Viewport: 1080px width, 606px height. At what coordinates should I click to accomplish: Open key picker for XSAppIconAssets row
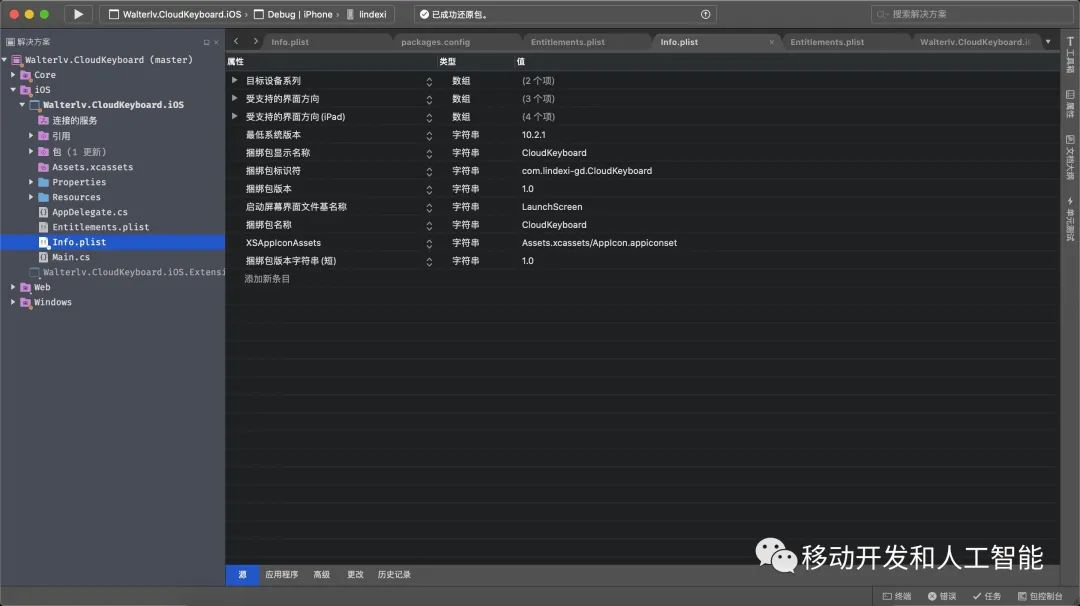point(429,243)
